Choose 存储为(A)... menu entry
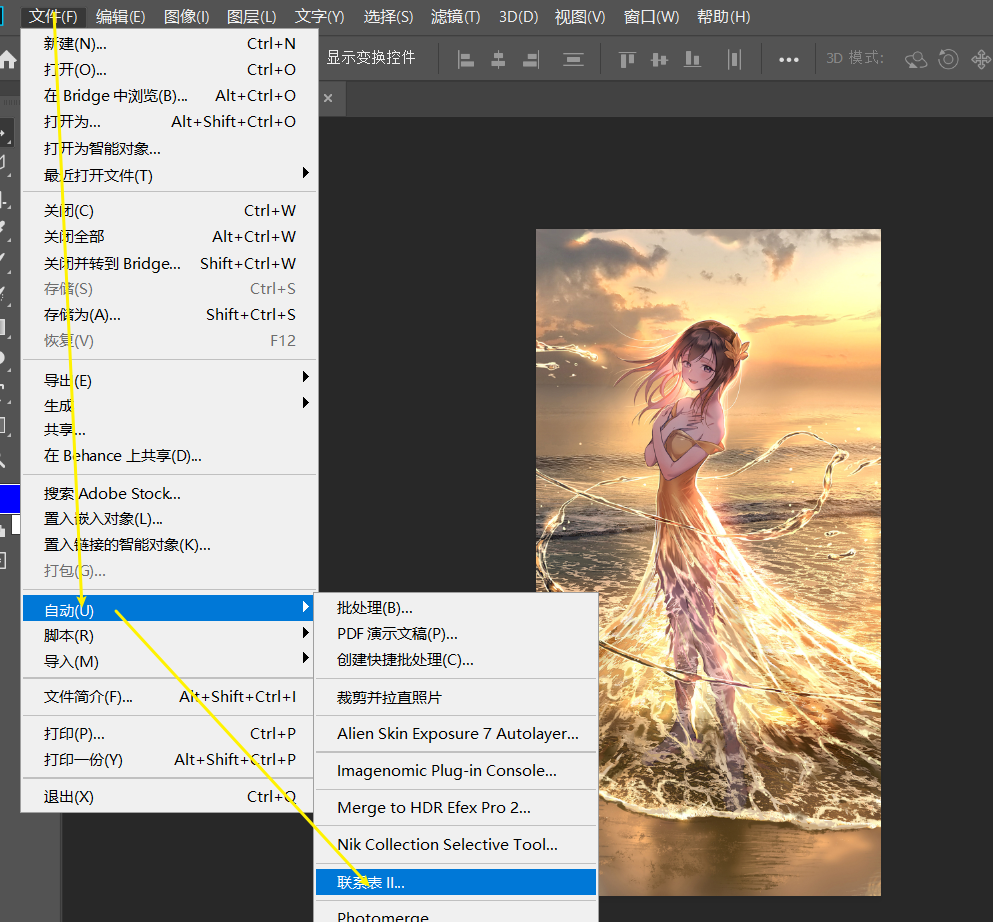The image size is (993, 922). [169, 315]
